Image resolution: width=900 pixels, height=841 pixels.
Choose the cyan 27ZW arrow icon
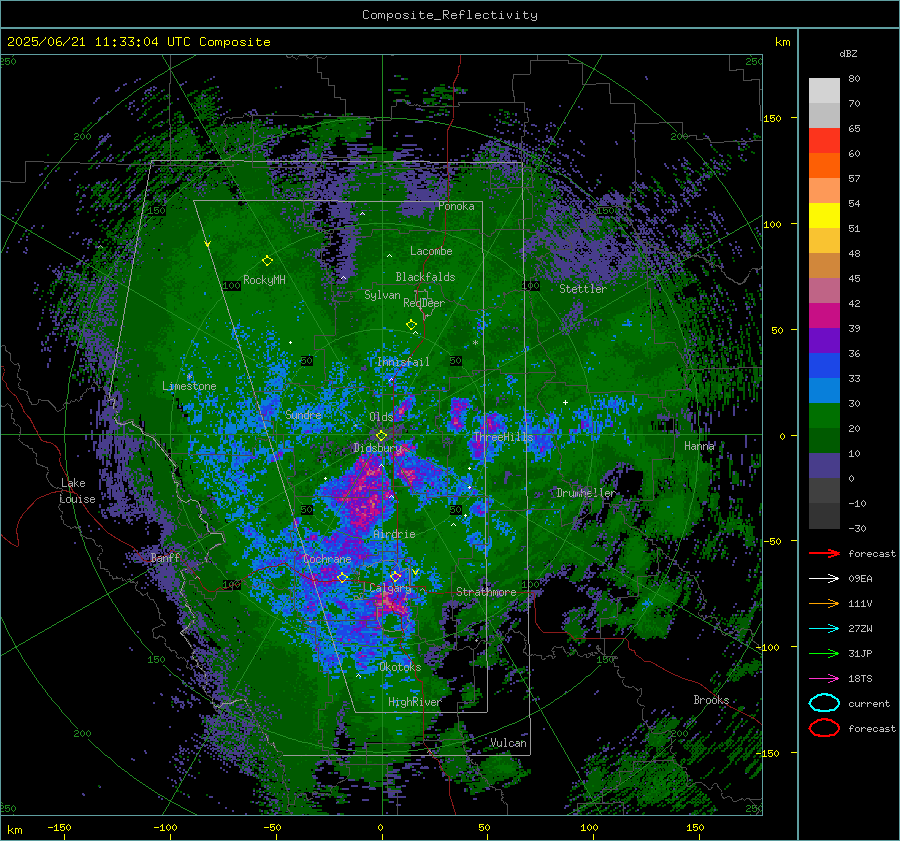824,629
